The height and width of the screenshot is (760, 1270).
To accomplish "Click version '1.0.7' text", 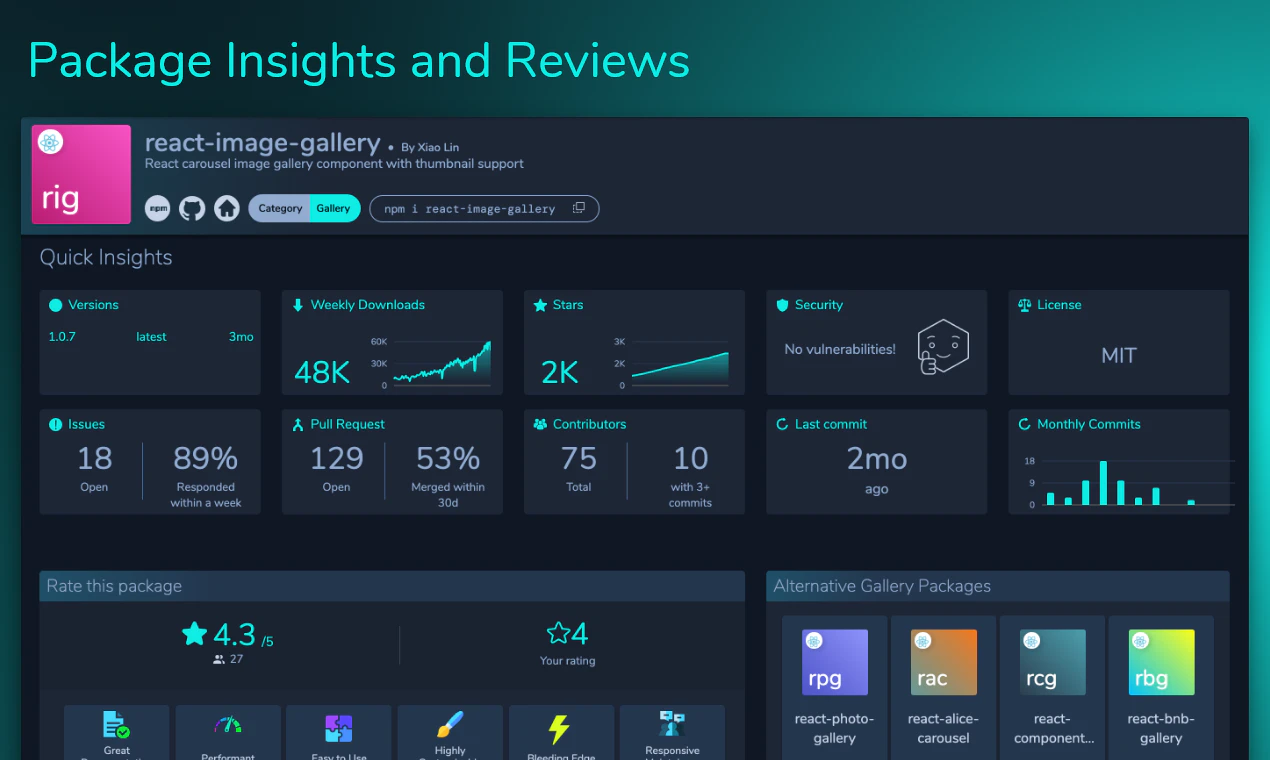I will click(x=62, y=337).
